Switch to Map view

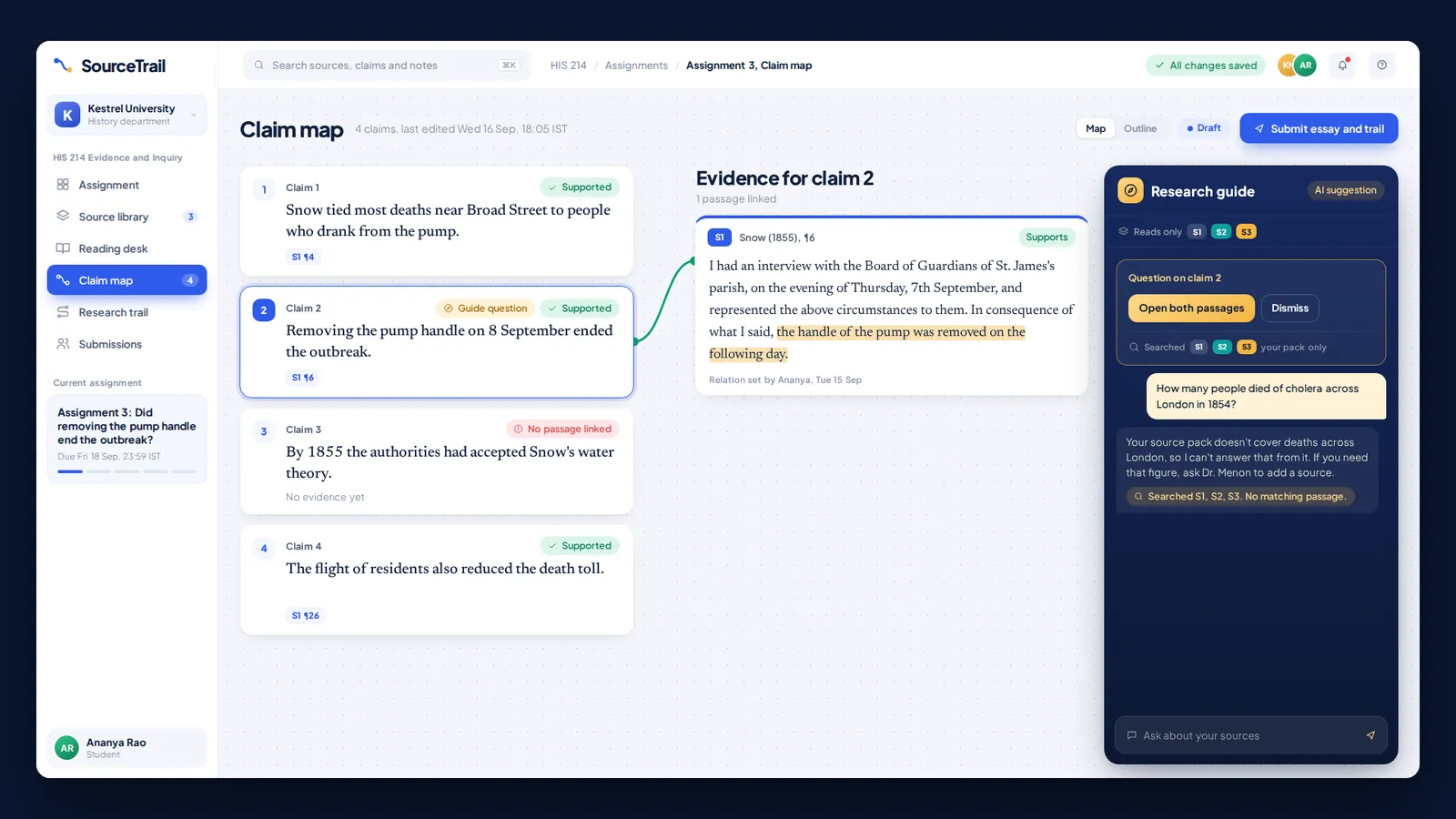click(1096, 128)
